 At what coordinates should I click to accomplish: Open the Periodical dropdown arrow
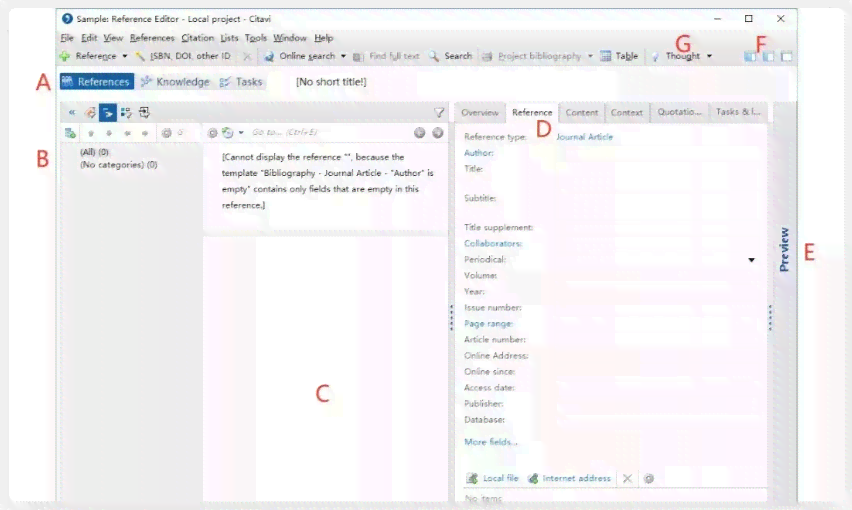(751, 260)
